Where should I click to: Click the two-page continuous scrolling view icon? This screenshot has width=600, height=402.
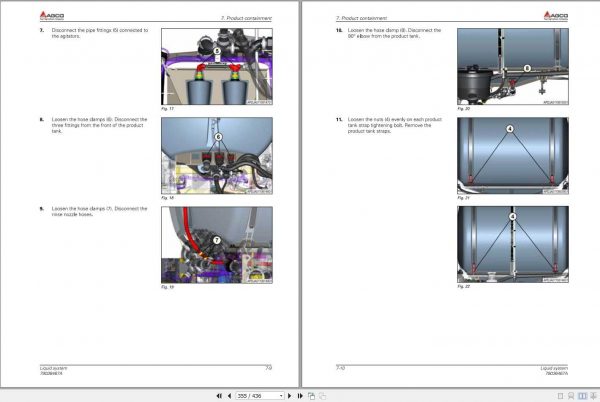tap(593, 396)
